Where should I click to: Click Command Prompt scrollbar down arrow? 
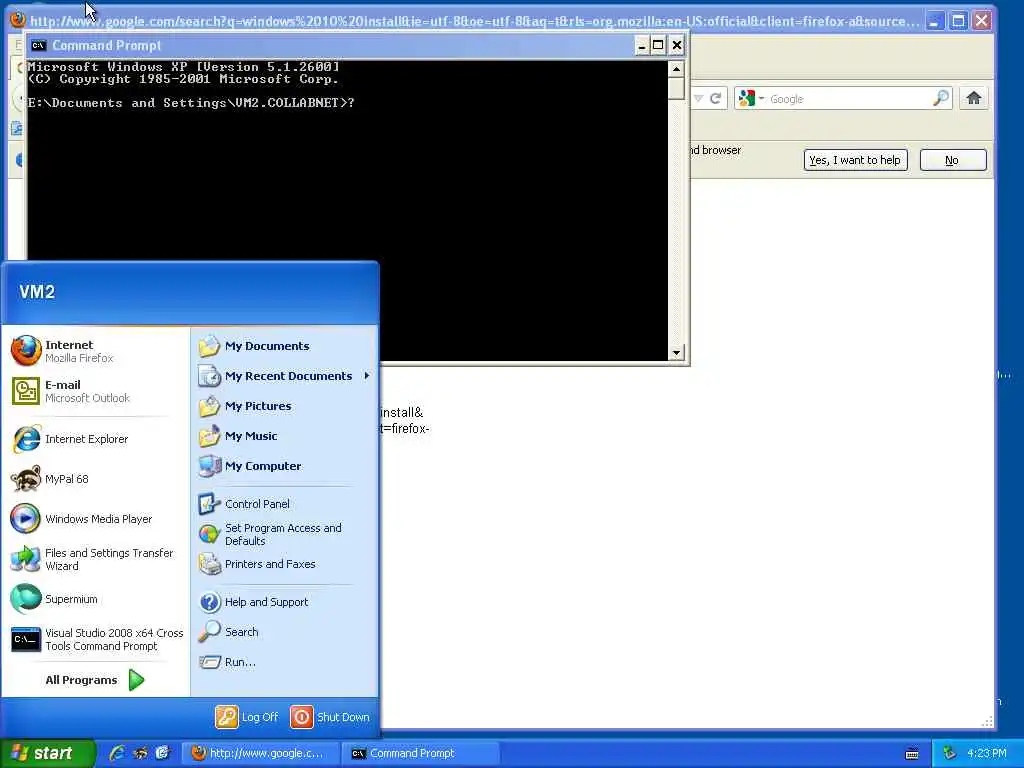[676, 353]
